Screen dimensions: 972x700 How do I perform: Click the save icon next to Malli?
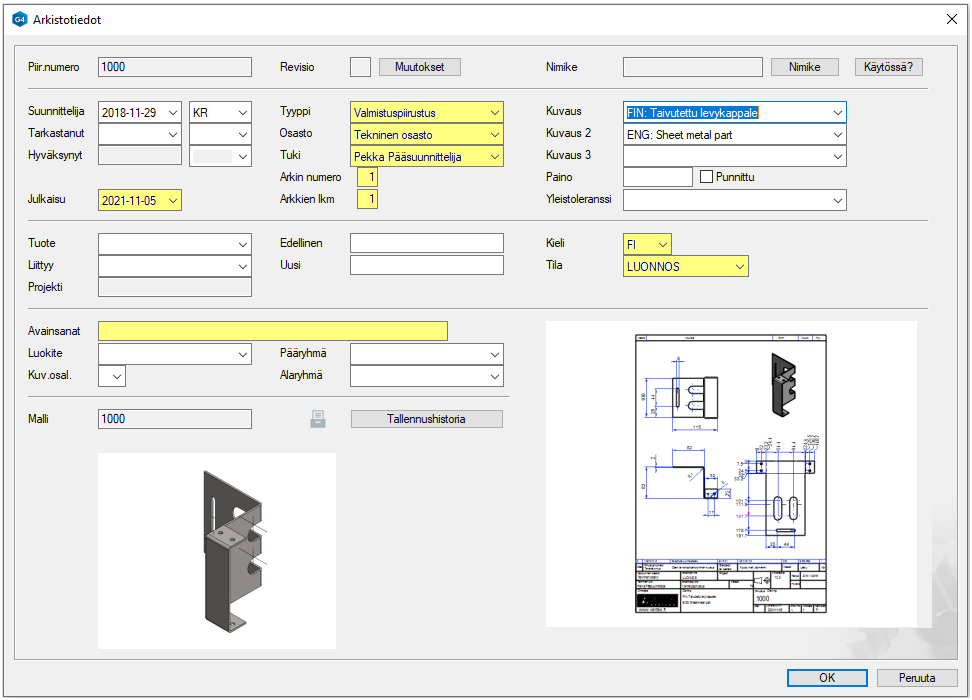coord(318,419)
